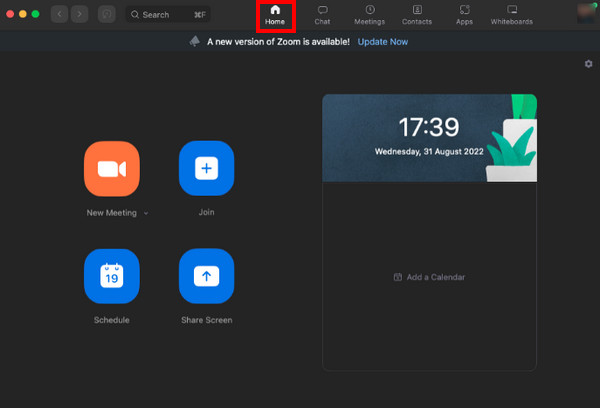Open the Chat tab
Viewport: 600px width, 408px height.
point(322,15)
